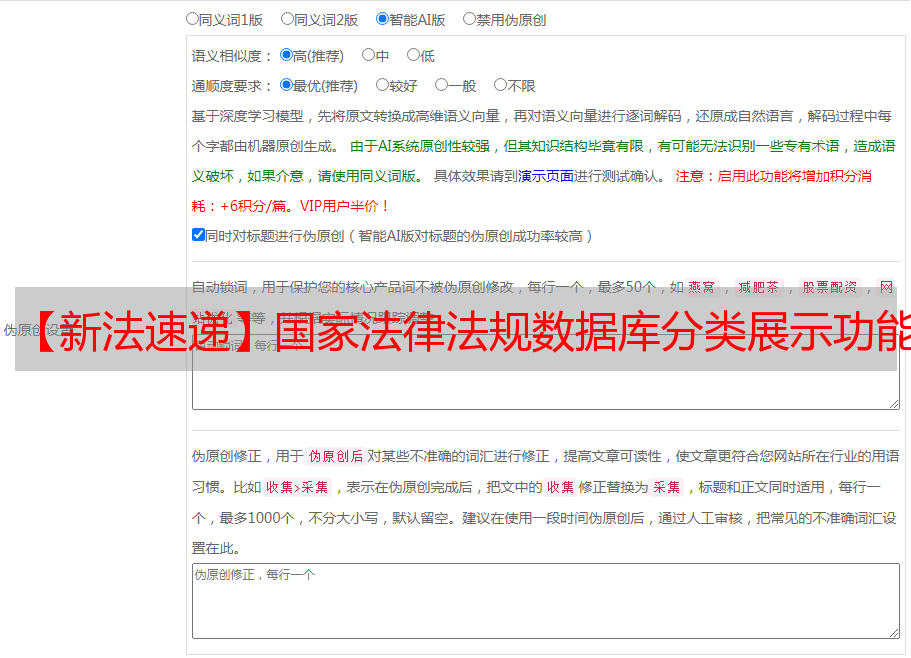Image resolution: width=911 pixels, height=658 pixels.
Task: Set 语义相似度 to 中
Action: pyautogui.click(x=368, y=55)
